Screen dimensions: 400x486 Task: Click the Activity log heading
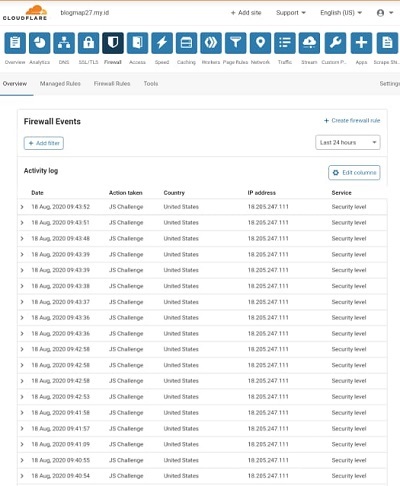click(41, 171)
